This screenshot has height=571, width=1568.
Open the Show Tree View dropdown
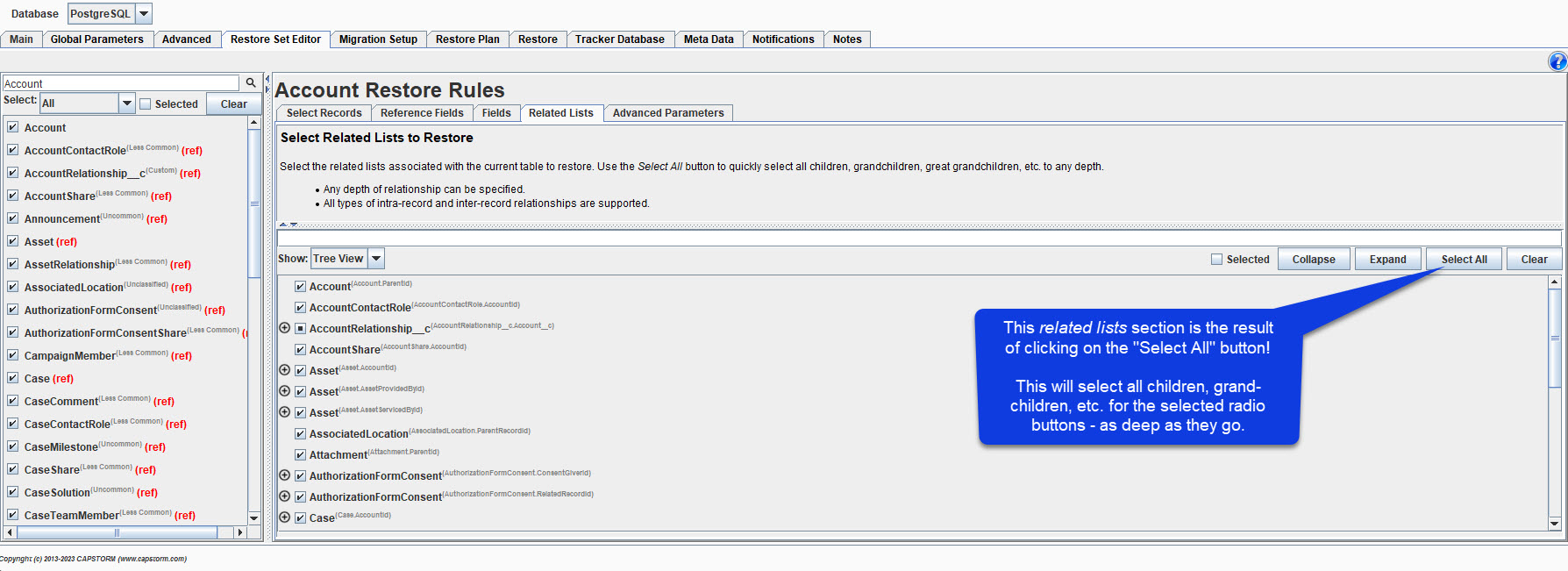(x=376, y=259)
